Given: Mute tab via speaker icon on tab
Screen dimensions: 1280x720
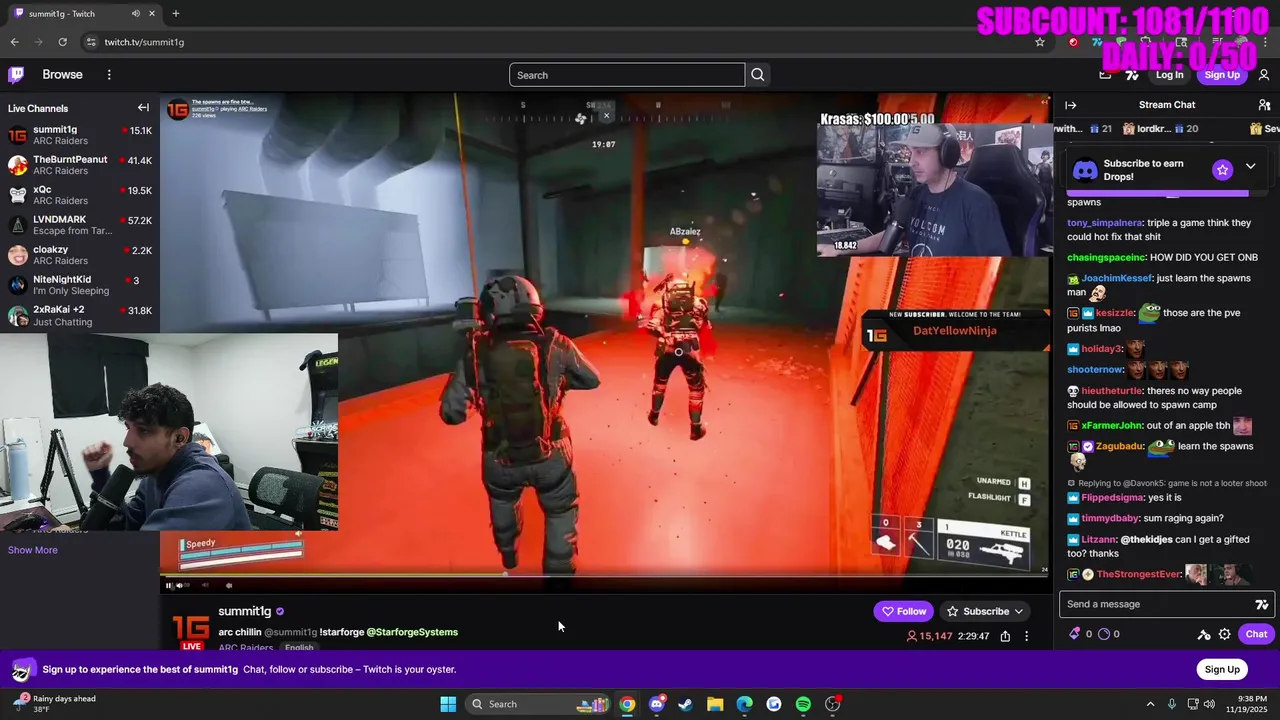Looking at the screenshot, I should click(135, 14).
